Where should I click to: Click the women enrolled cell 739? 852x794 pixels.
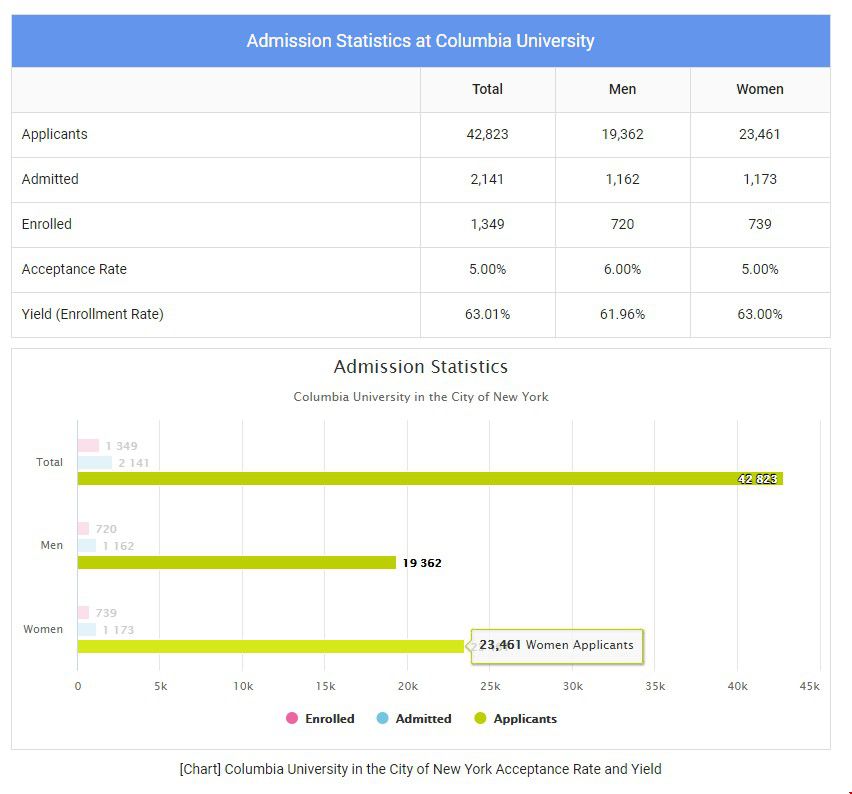pyautogui.click(x=760, y=224)
